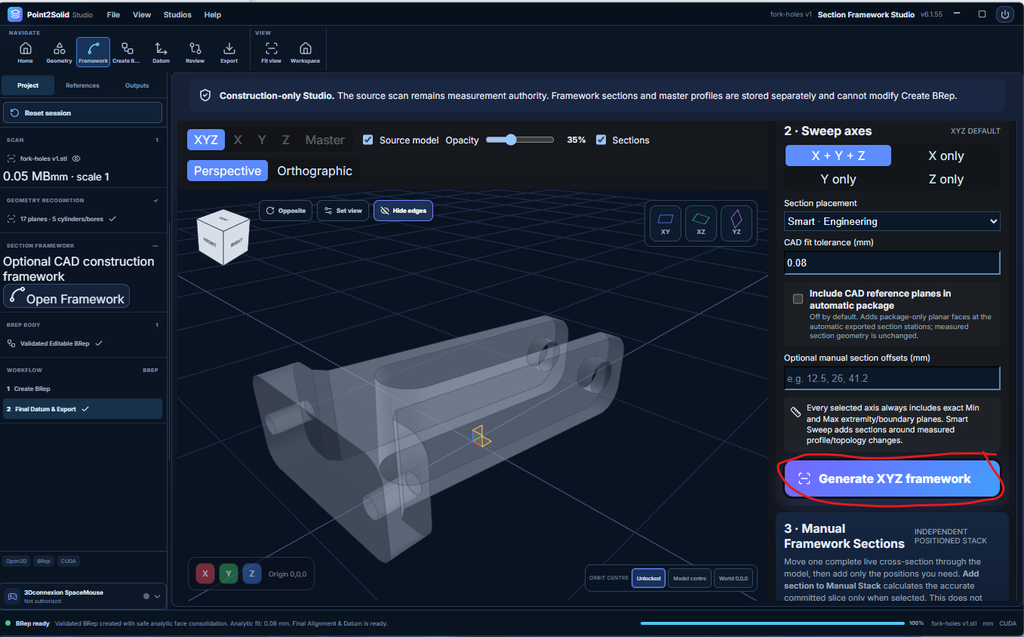Screen dimensions: 1024x637
Task: Adjust the Opacity slider
Action: point(520,140)
